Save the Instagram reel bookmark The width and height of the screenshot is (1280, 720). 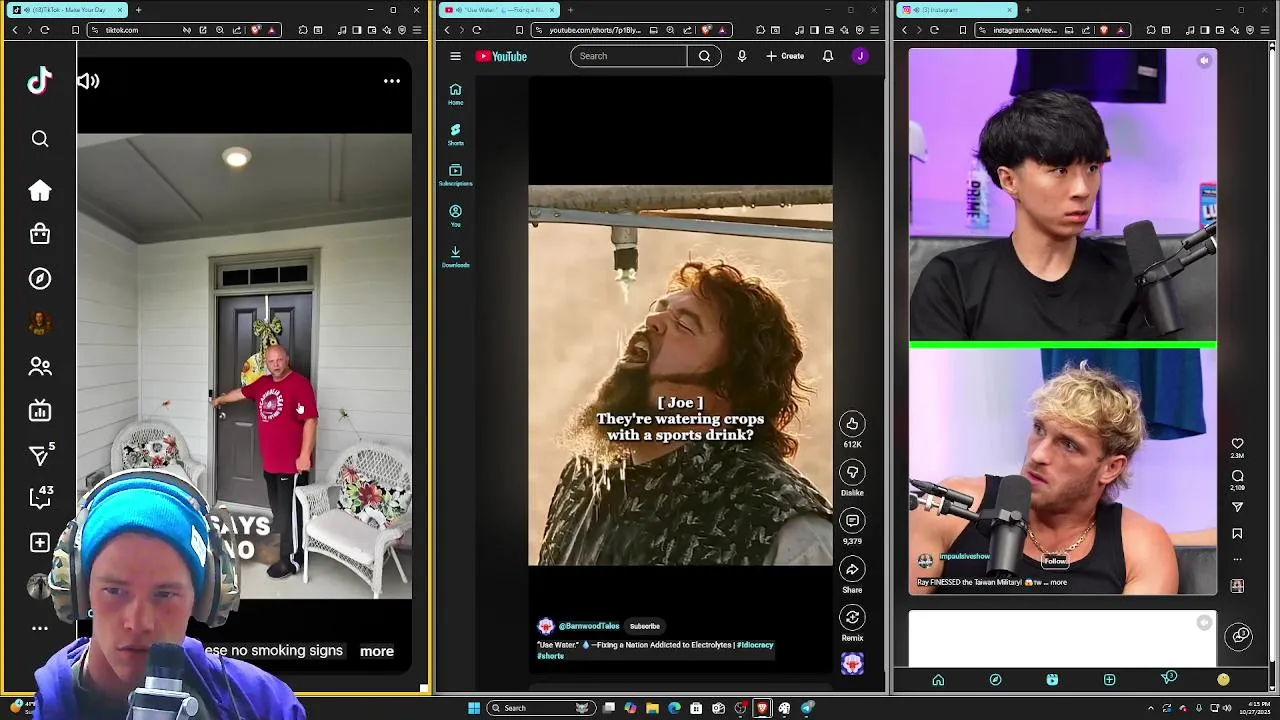[1237, 534]
